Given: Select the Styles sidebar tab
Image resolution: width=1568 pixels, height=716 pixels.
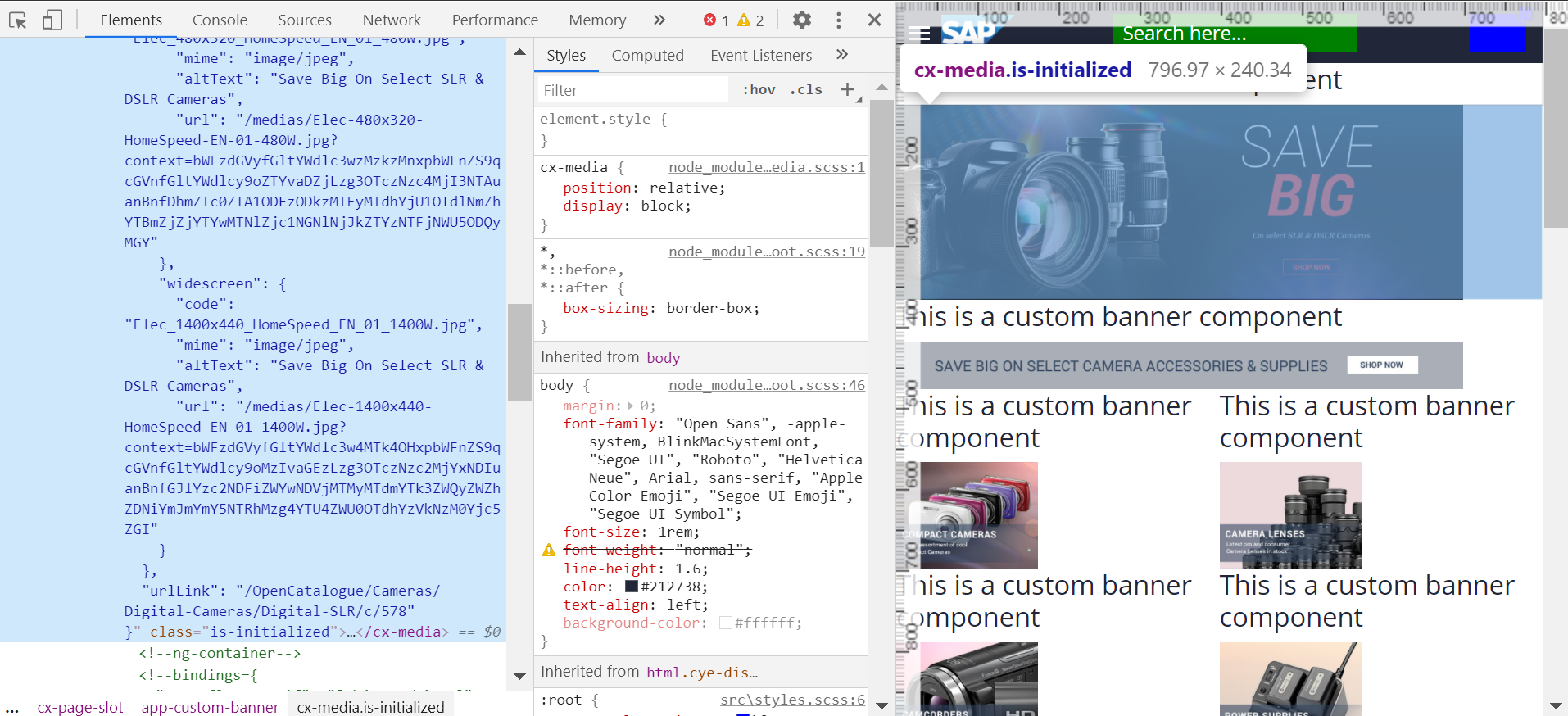Looking at the screenshot, I should point(566,55).
